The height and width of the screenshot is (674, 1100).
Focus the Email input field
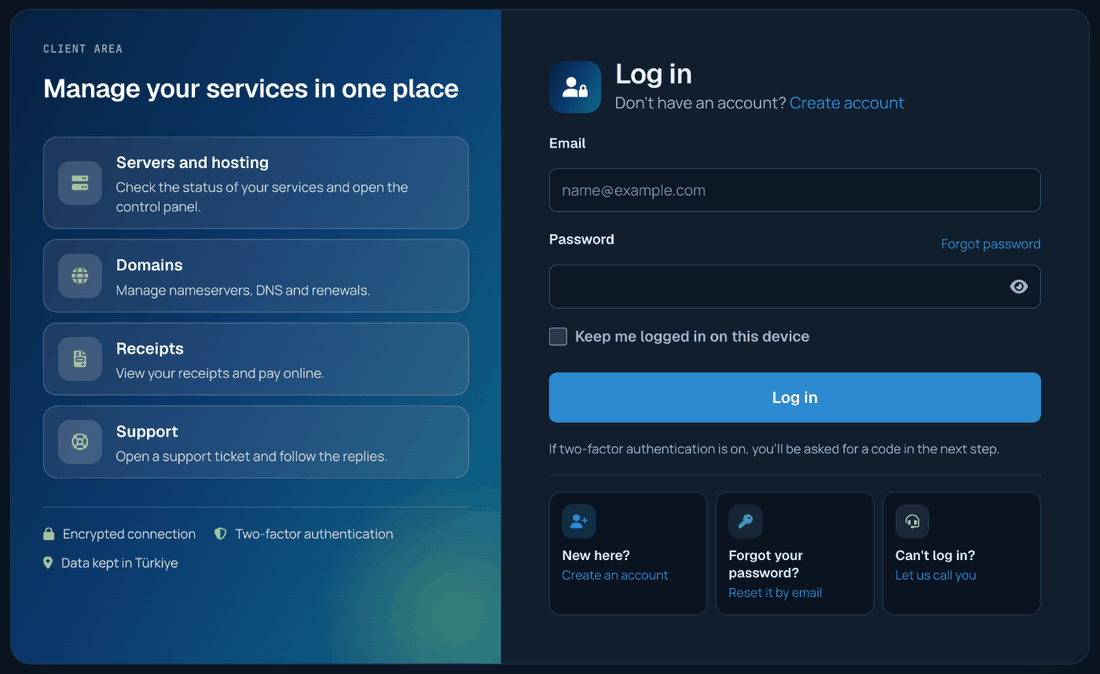[x=794, y=190]
